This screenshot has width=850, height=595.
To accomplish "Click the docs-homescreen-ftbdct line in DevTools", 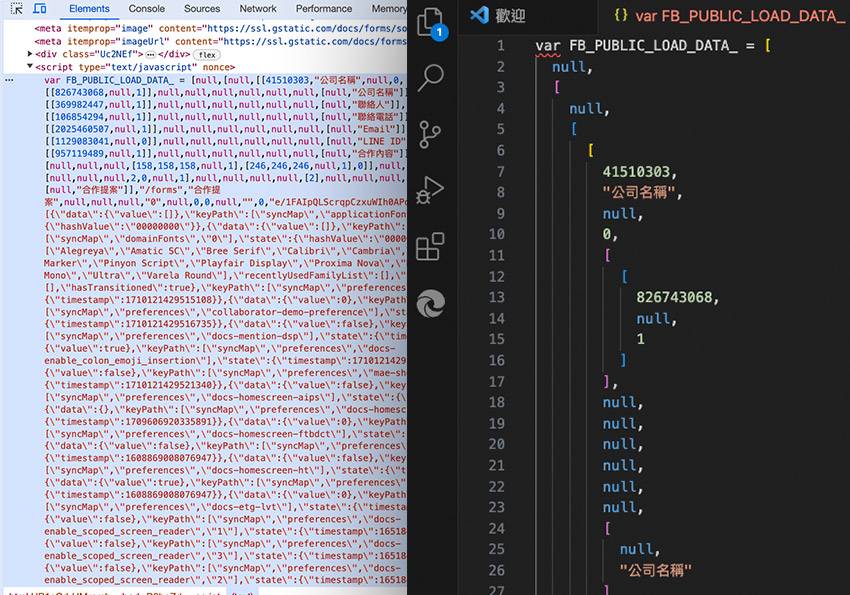I will tap(226, 434).
